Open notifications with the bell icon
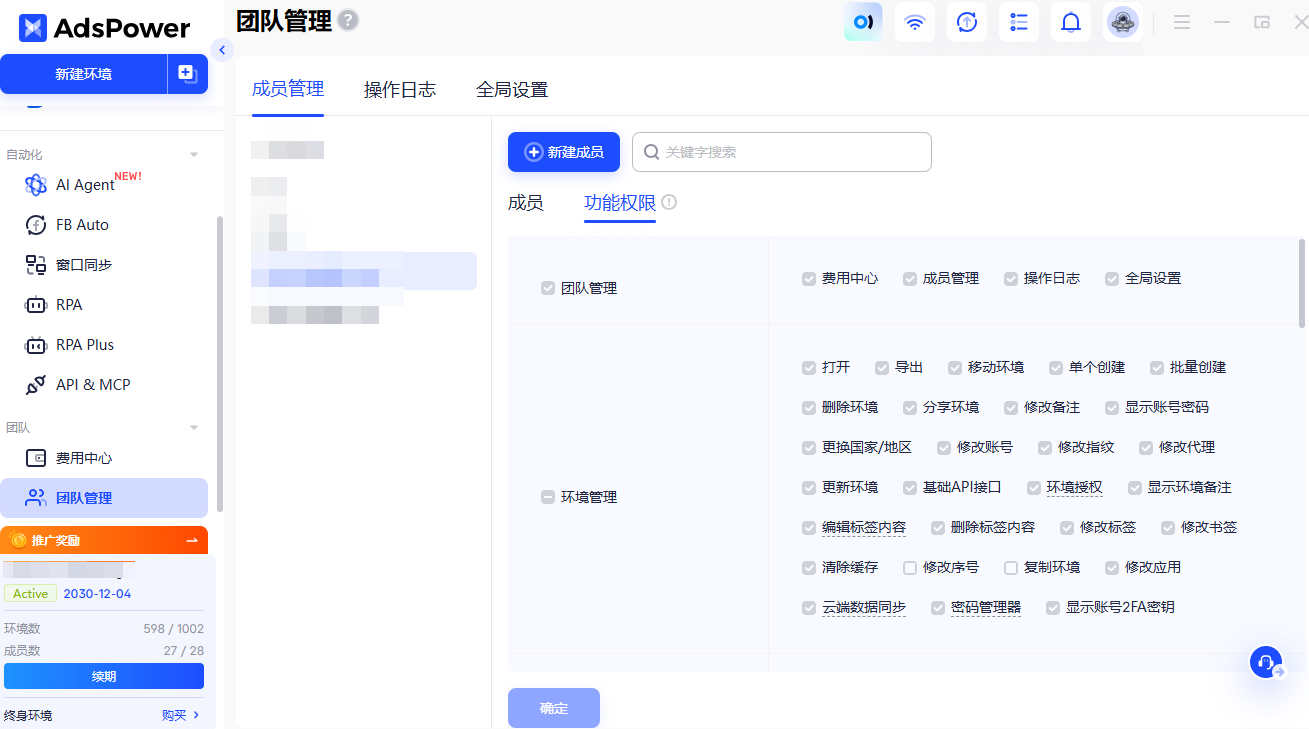 (1071, 22)
